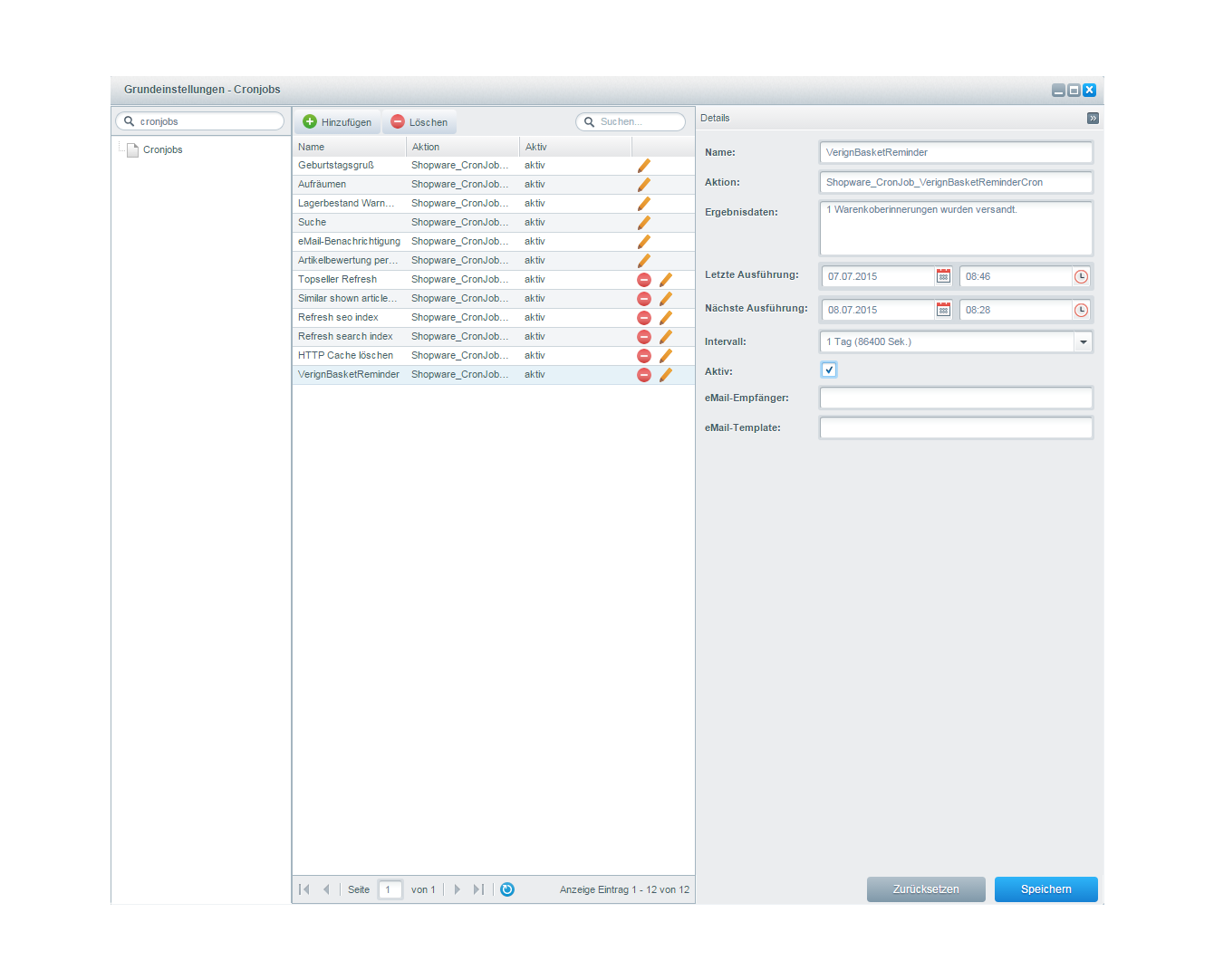This screenshot has height=980, width=1214.
Task: Edit the VerignBasketReminder cronjob
Action: pyautogui.click(x=666, y=375)
